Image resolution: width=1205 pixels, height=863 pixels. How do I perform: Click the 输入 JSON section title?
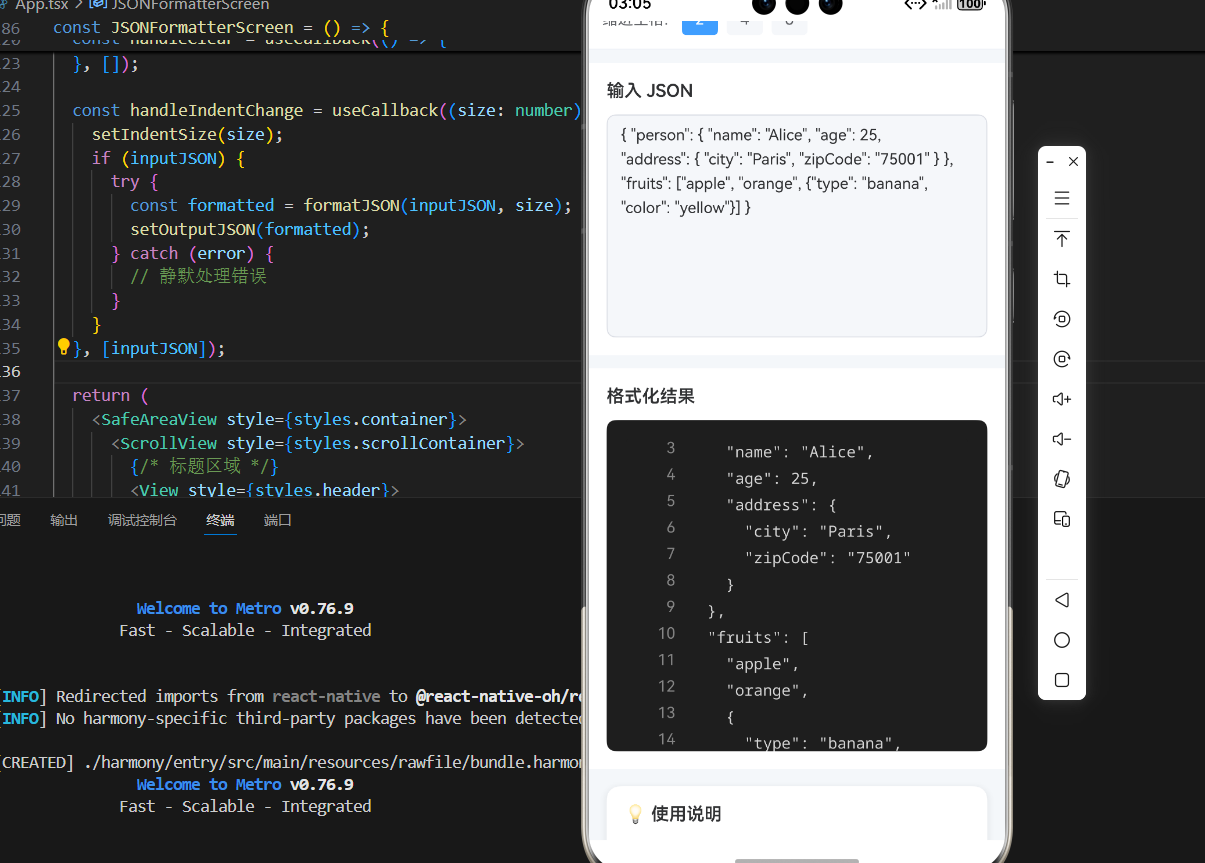point(650,91)
